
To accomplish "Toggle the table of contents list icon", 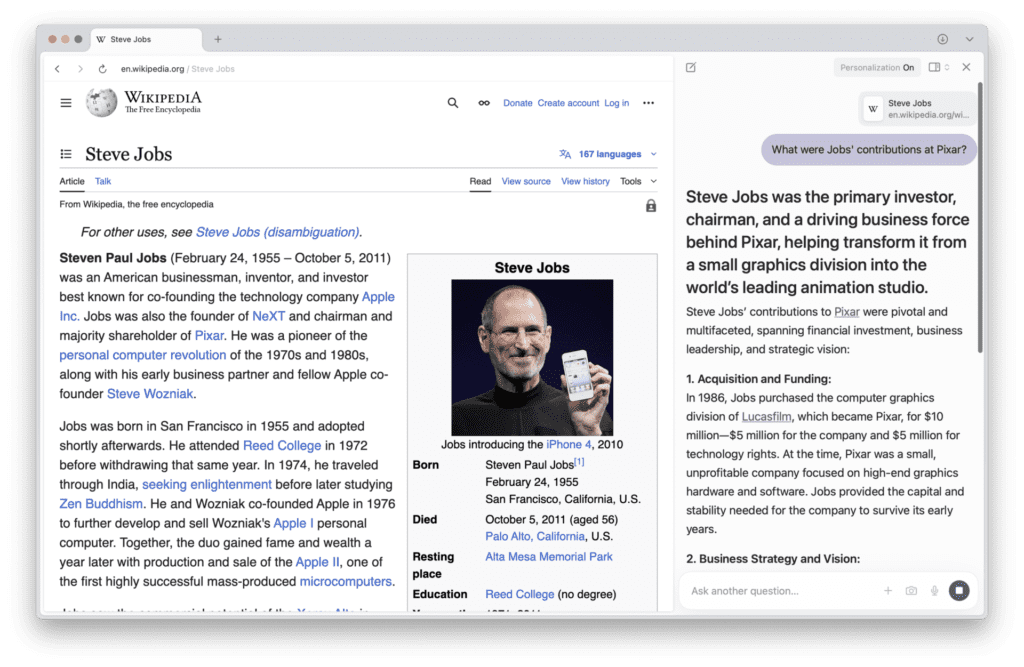I will [x=66, y=154].
